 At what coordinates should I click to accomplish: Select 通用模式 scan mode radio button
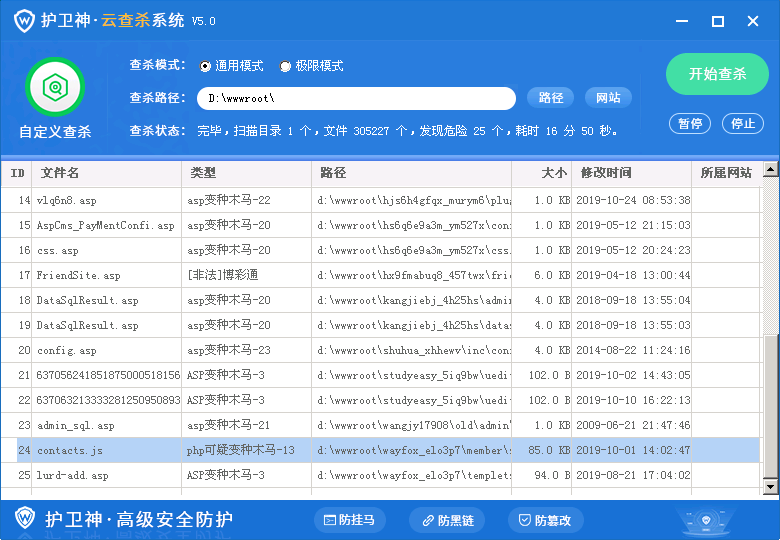205,66
